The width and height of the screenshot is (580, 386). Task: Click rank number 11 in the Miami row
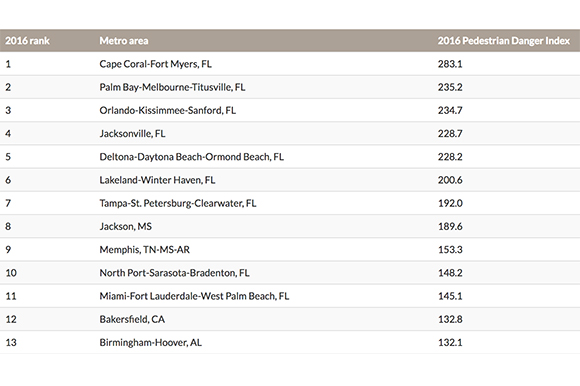(11, 296)
